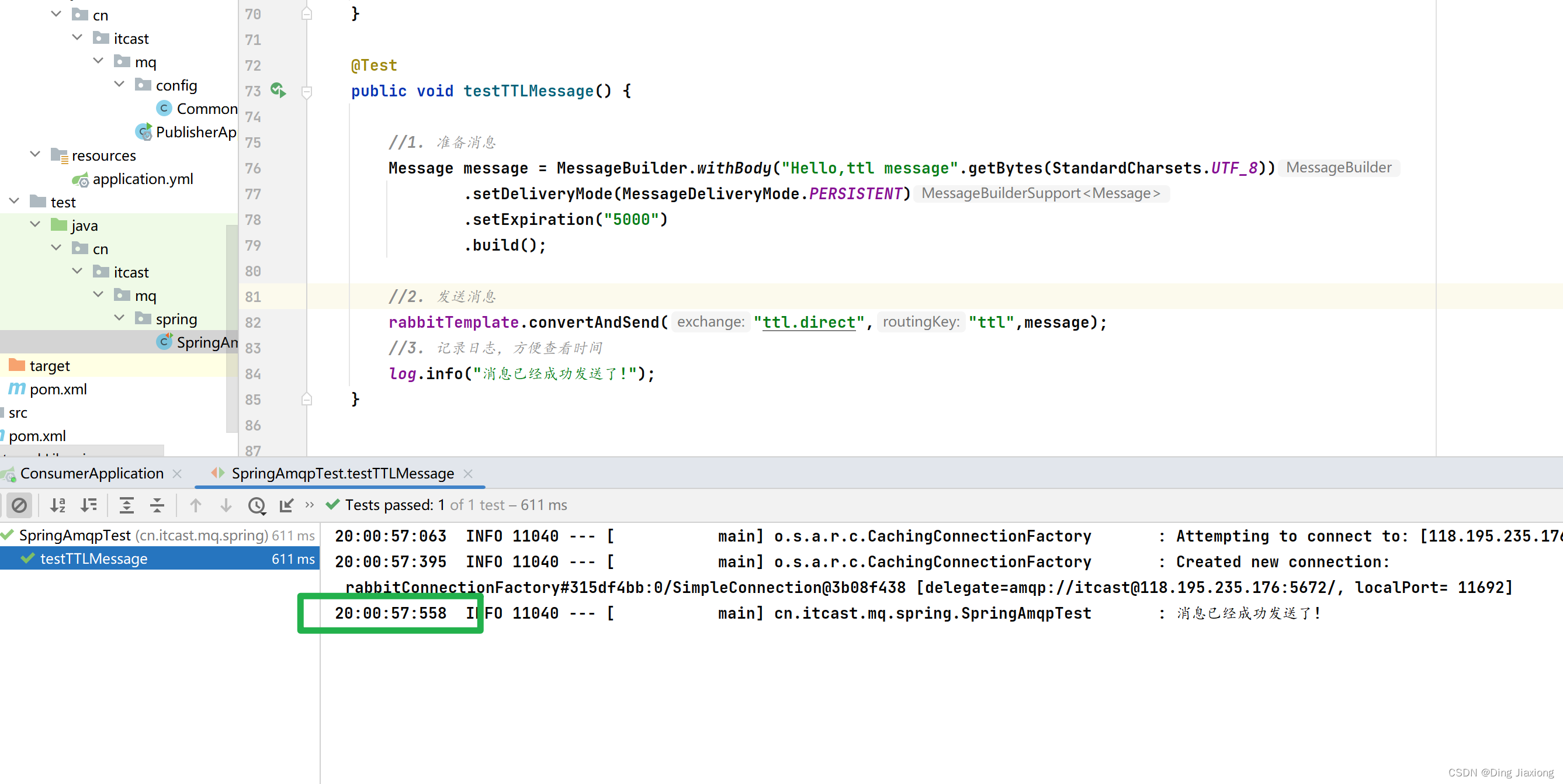Click fold end marker at line 70
Screen dimensions: 1563x784
(x=307, y=13)
